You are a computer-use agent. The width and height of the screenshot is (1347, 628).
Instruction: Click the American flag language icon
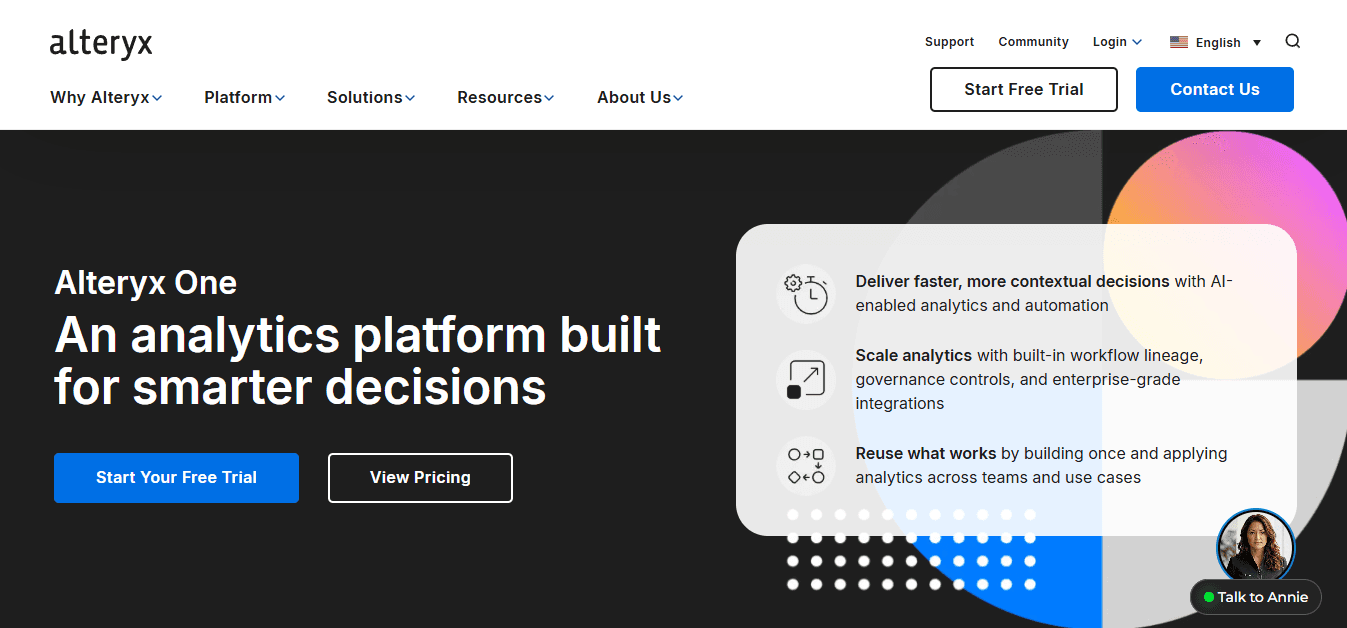pyautogui.click(x=1178, y=41)
